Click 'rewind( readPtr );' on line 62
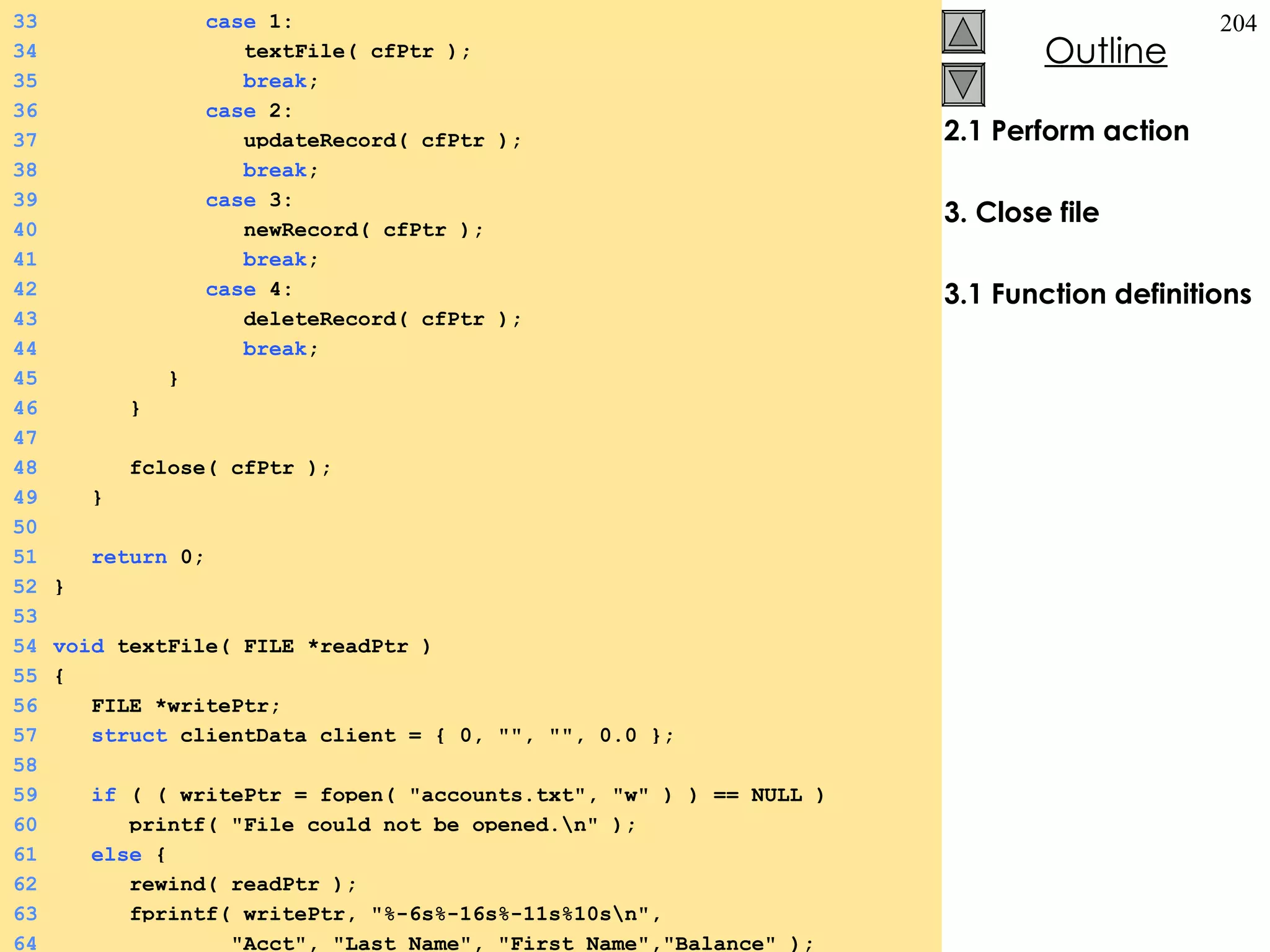Screen dimensions: 1270x952 pos(242,884)
